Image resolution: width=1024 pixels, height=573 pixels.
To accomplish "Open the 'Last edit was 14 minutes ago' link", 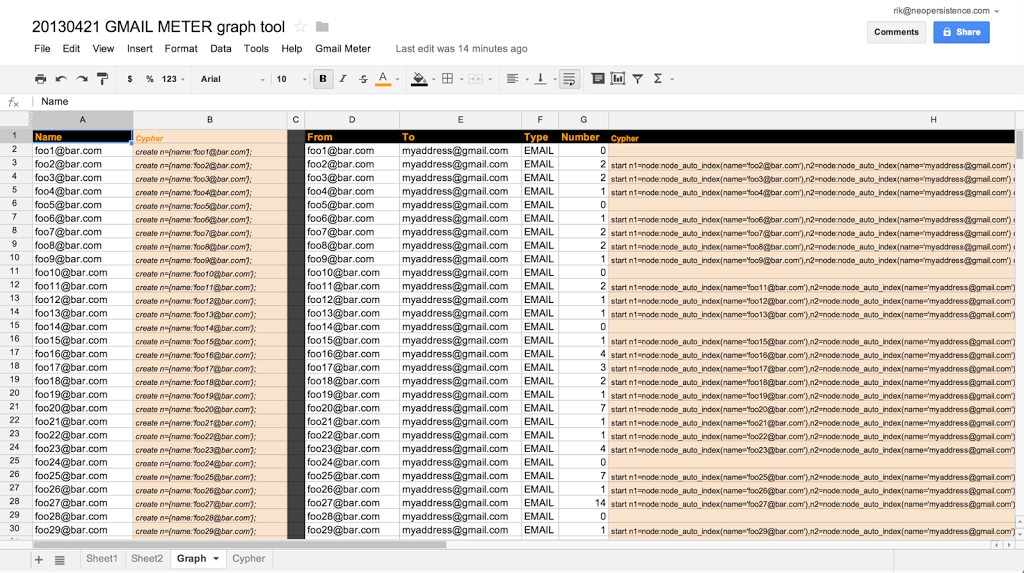I will (461, 49).
